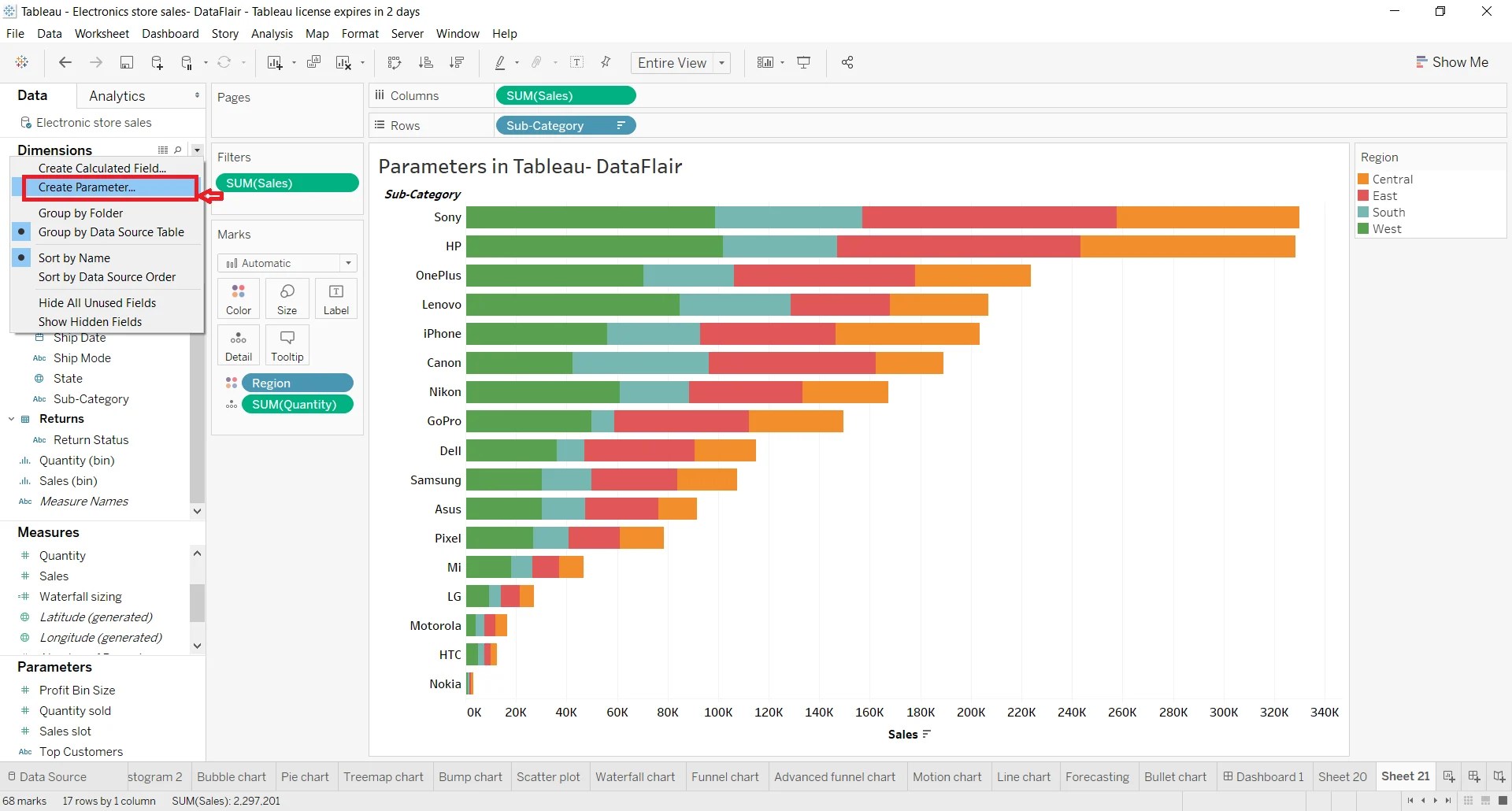
Task: Open the Analysis menu
Action: click(x=272, y=34)
